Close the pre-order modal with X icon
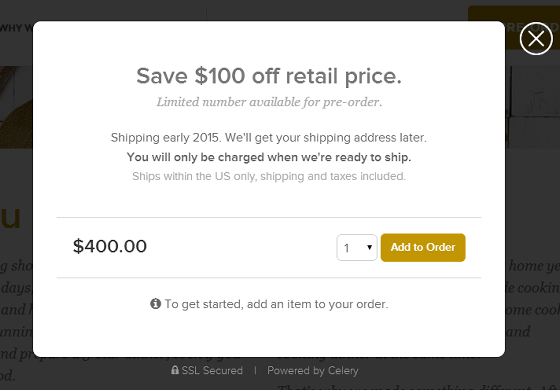The width and height of the screenshot is (560, 390). click(x=536, y=39)
